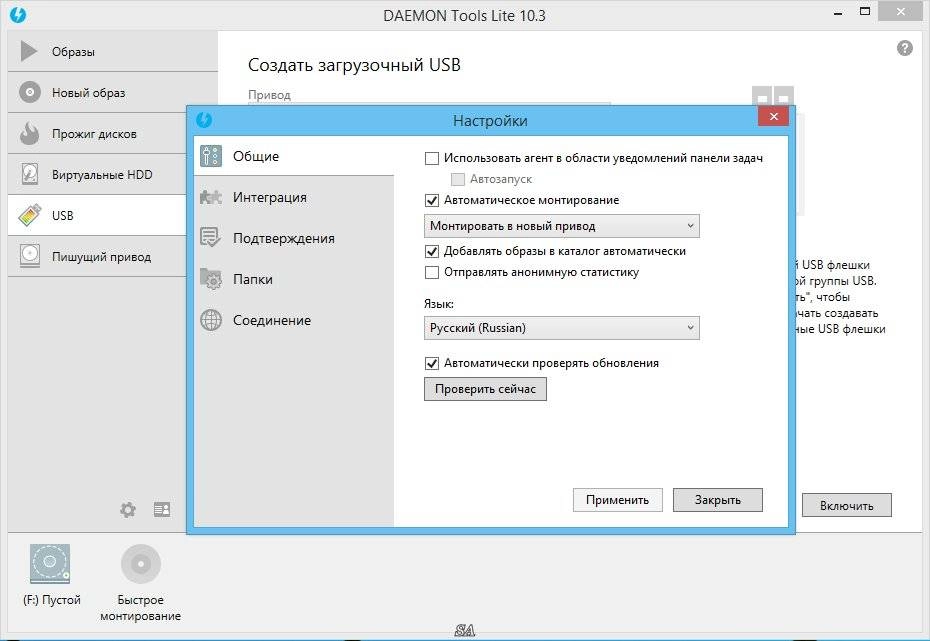Enable Отправлять анонимную статистику checkbox
930x641 pixels.
[432, 272]
